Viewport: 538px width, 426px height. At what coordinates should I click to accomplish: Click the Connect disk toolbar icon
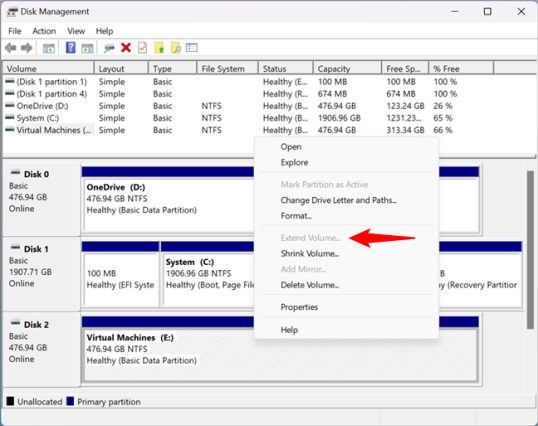(109, 48)
